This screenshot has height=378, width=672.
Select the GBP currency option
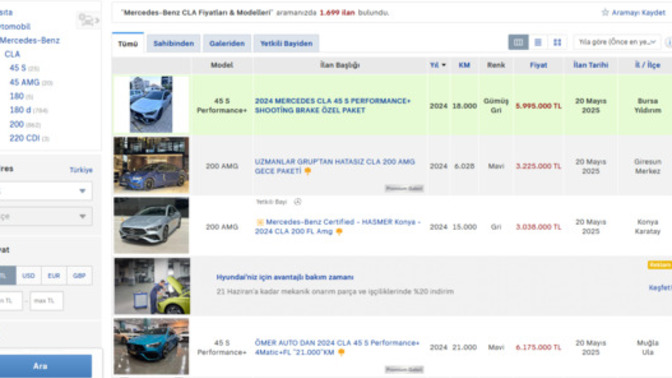(79, 276)
